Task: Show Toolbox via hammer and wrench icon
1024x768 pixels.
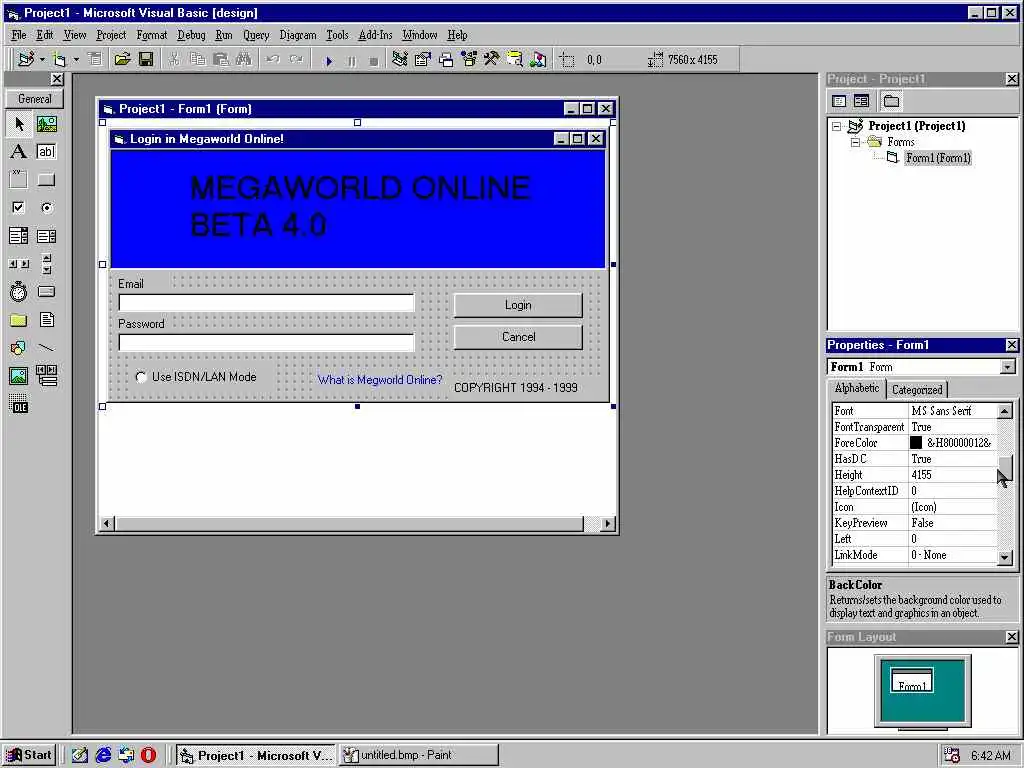Action: click(x=492, y=59)
